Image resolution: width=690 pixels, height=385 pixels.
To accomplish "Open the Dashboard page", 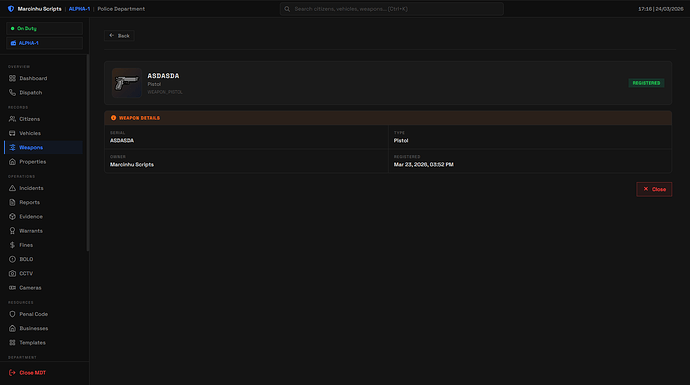I will click(43, 78).
